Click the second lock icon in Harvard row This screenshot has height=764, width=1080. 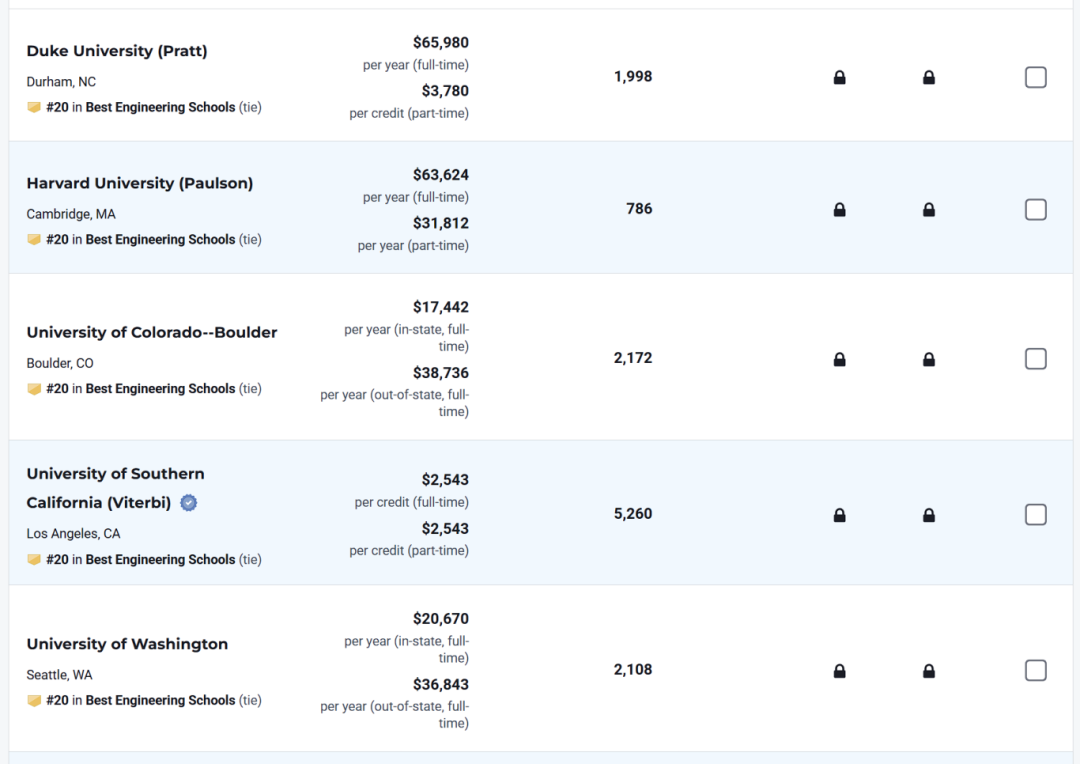tap(928, 209)
